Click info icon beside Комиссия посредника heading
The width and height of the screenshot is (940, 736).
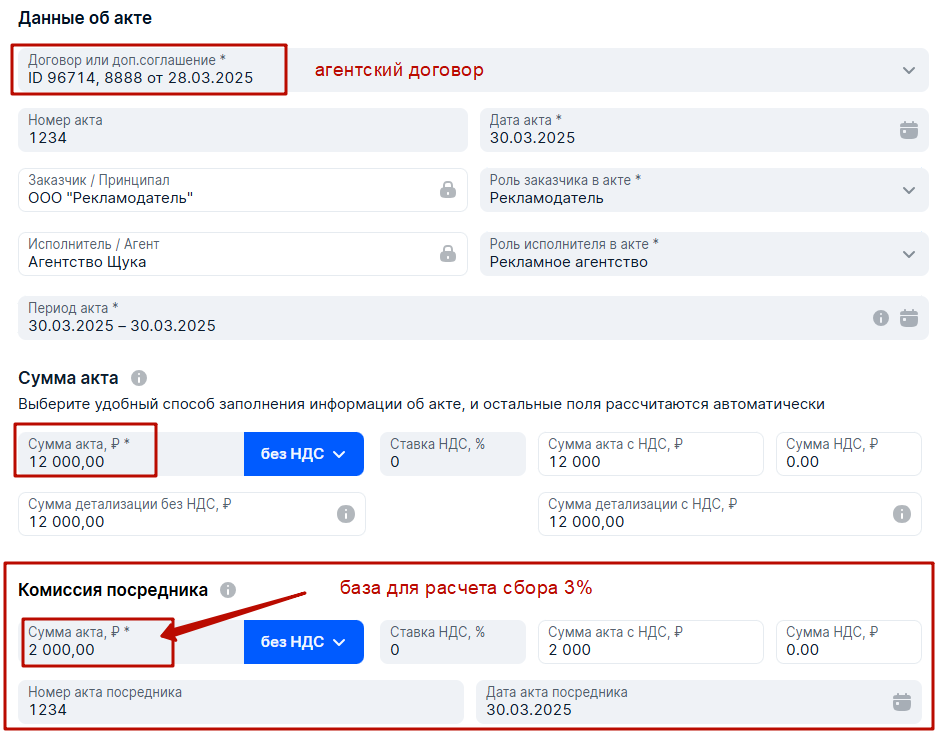(x=227, y=590)
